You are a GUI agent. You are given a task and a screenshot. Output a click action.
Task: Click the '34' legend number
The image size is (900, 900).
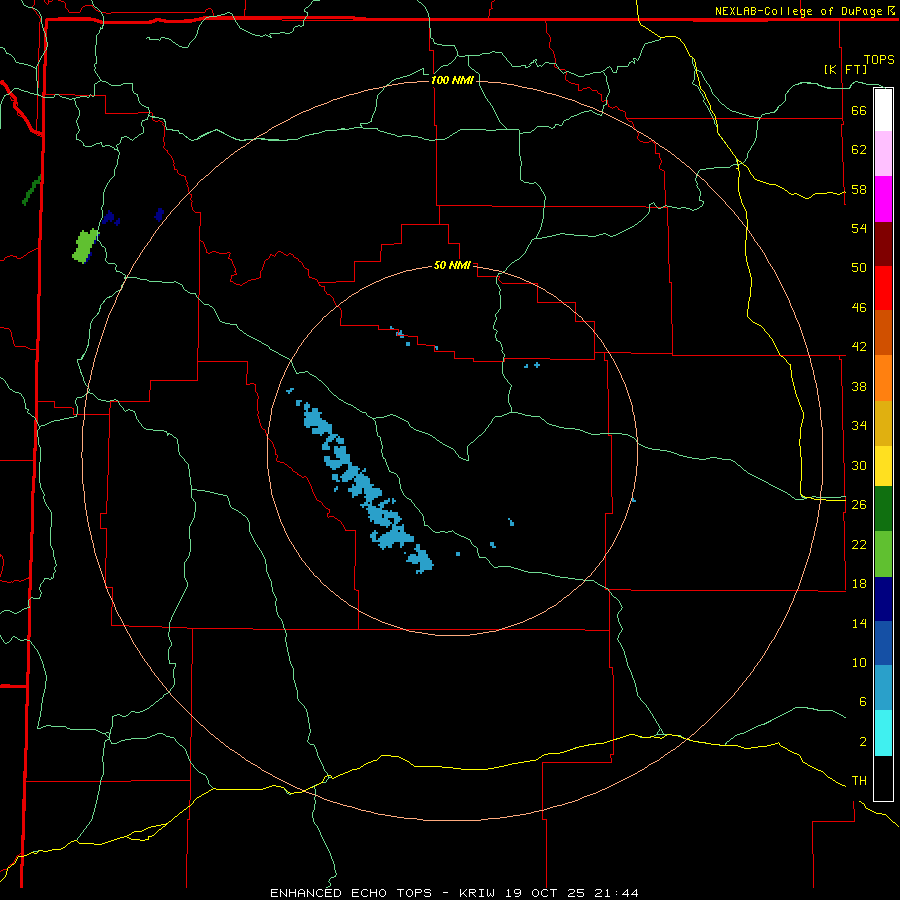pos(859,426)
